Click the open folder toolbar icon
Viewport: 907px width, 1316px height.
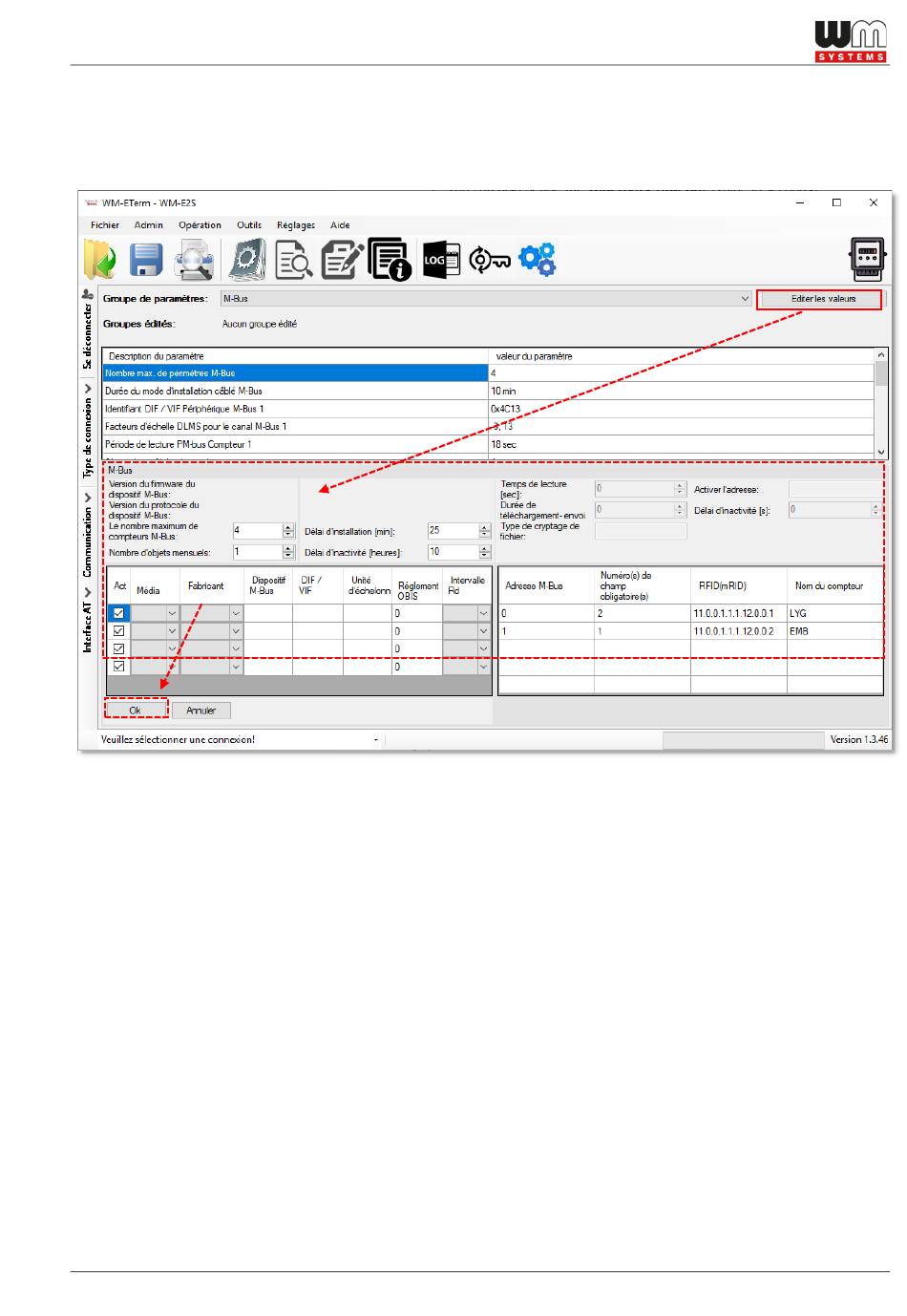100,260
